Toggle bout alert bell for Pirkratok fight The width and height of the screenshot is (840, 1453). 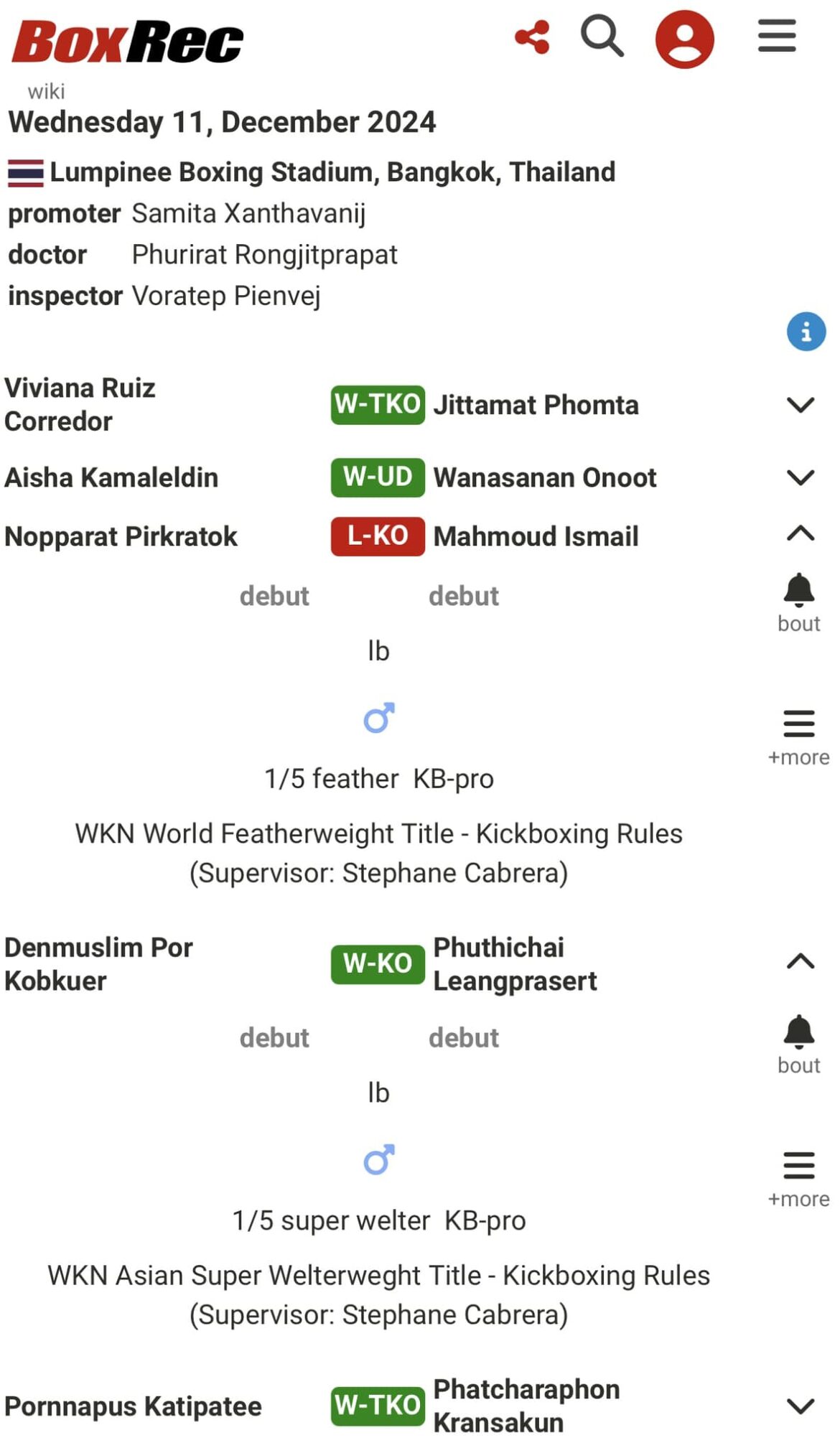click(798, 591)
